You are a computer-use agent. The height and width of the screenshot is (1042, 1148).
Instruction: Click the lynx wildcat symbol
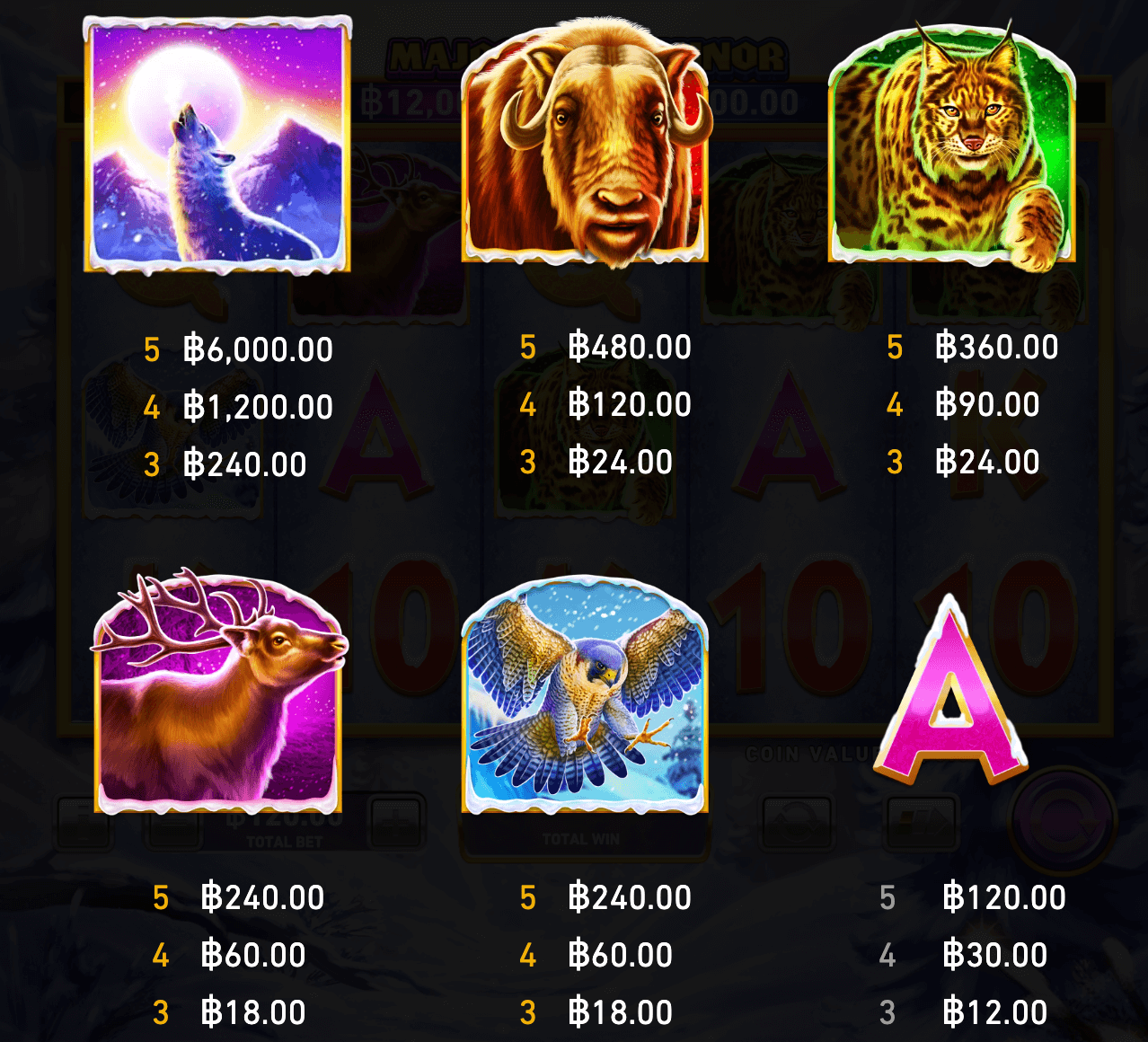coord(951,144)
